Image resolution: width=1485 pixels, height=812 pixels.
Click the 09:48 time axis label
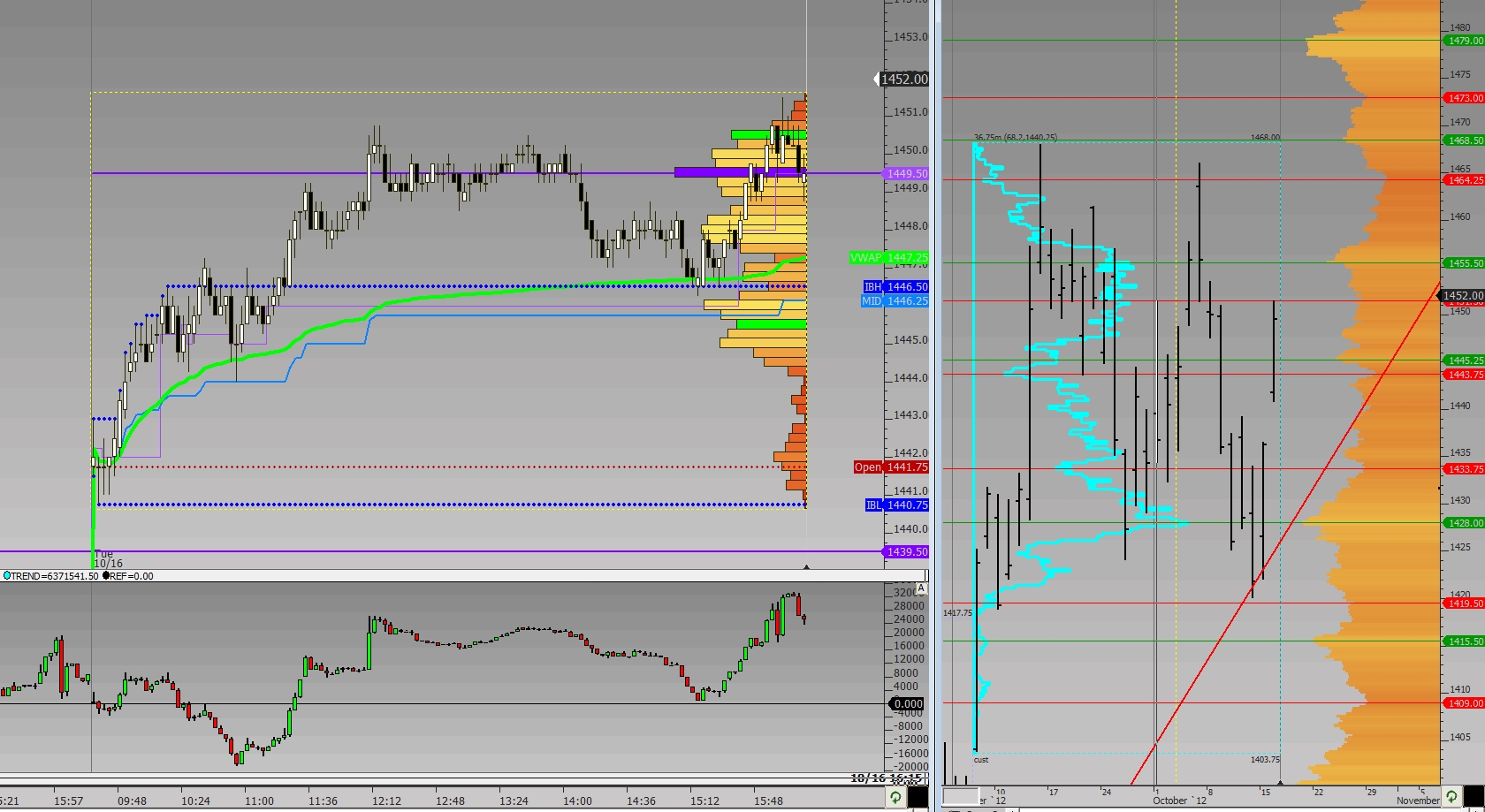pyautogui.click(x=132, y=801)
